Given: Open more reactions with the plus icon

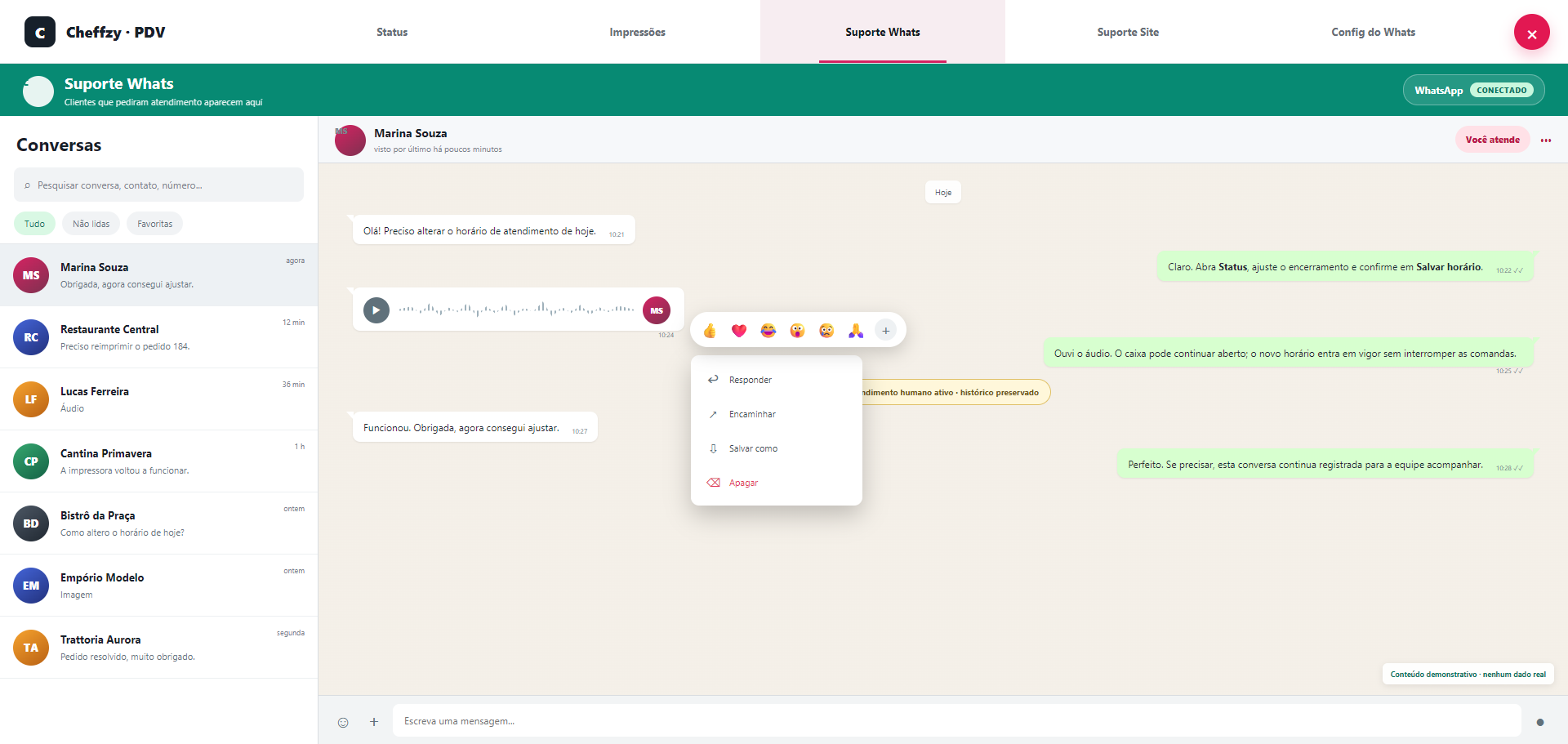Looking at the screenshot, I should click(885, 331).
